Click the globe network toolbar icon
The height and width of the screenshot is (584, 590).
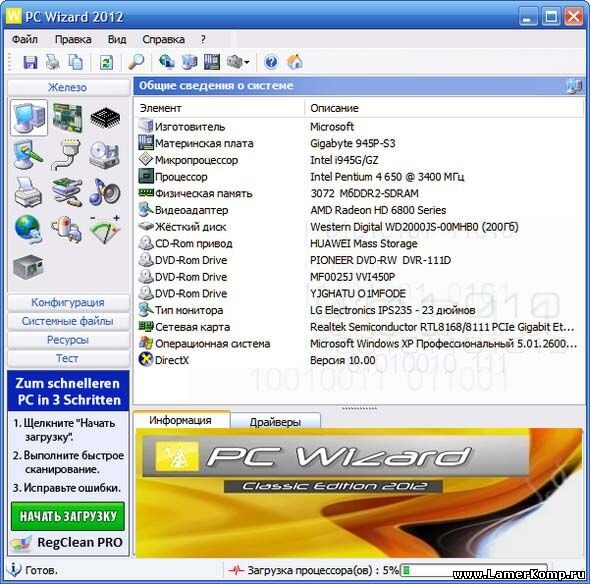click(x=167, y=62)
